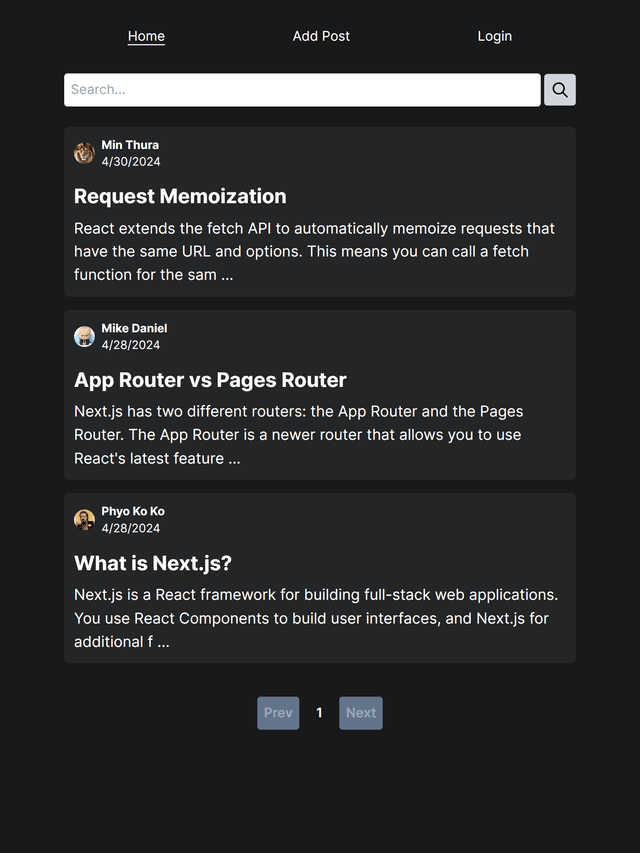The height and width of the screenshot is (853, 640).
Task: Click Mike Daniel's avatar image
Action: click(84, 337)
